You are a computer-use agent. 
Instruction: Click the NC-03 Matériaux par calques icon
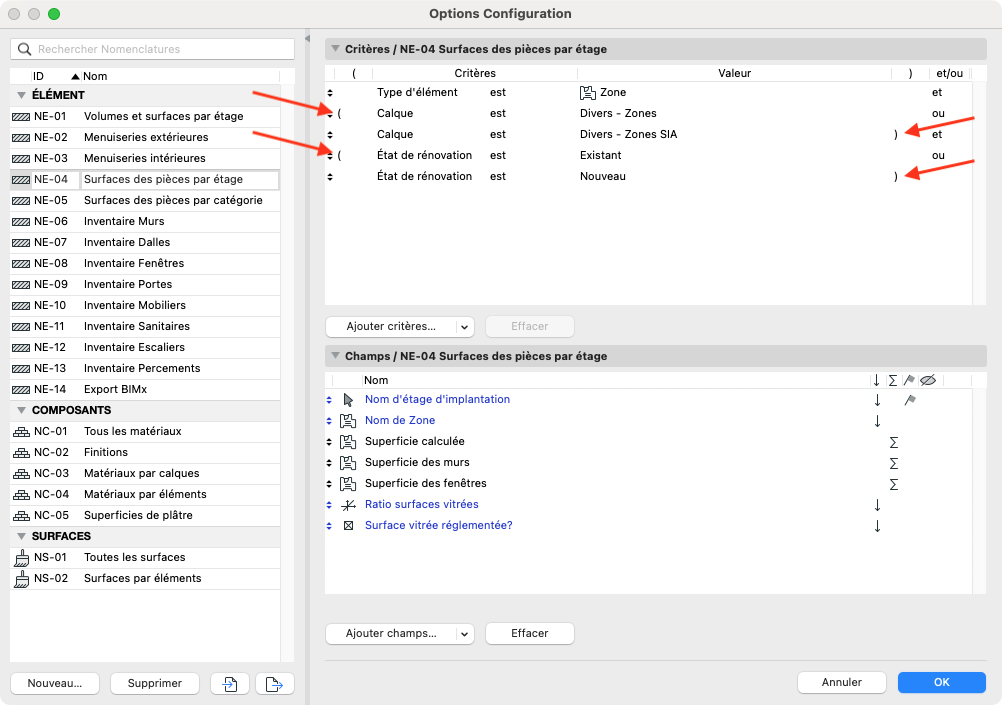[21, 474]
